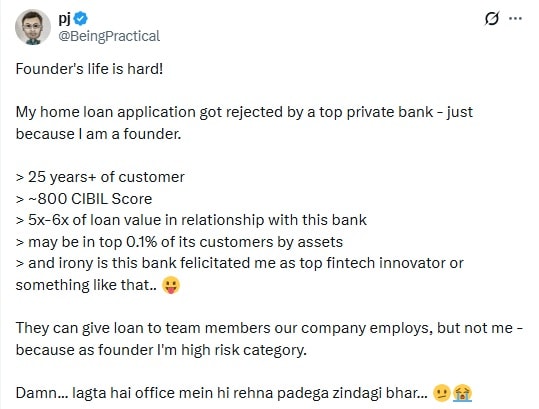Click the "Founder's life is hard!" text

click(89, 69)
